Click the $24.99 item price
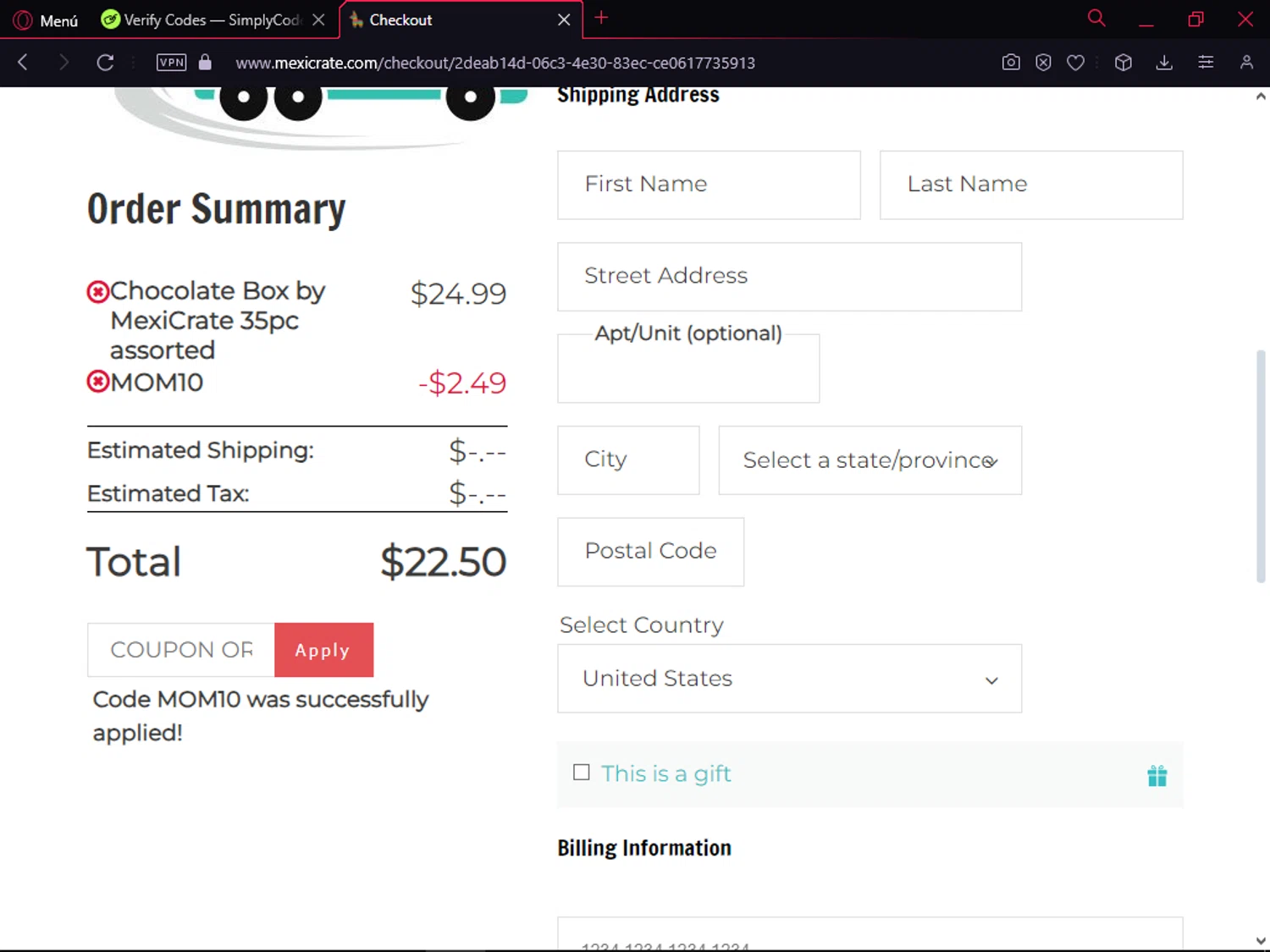 (x=458, y=294)
